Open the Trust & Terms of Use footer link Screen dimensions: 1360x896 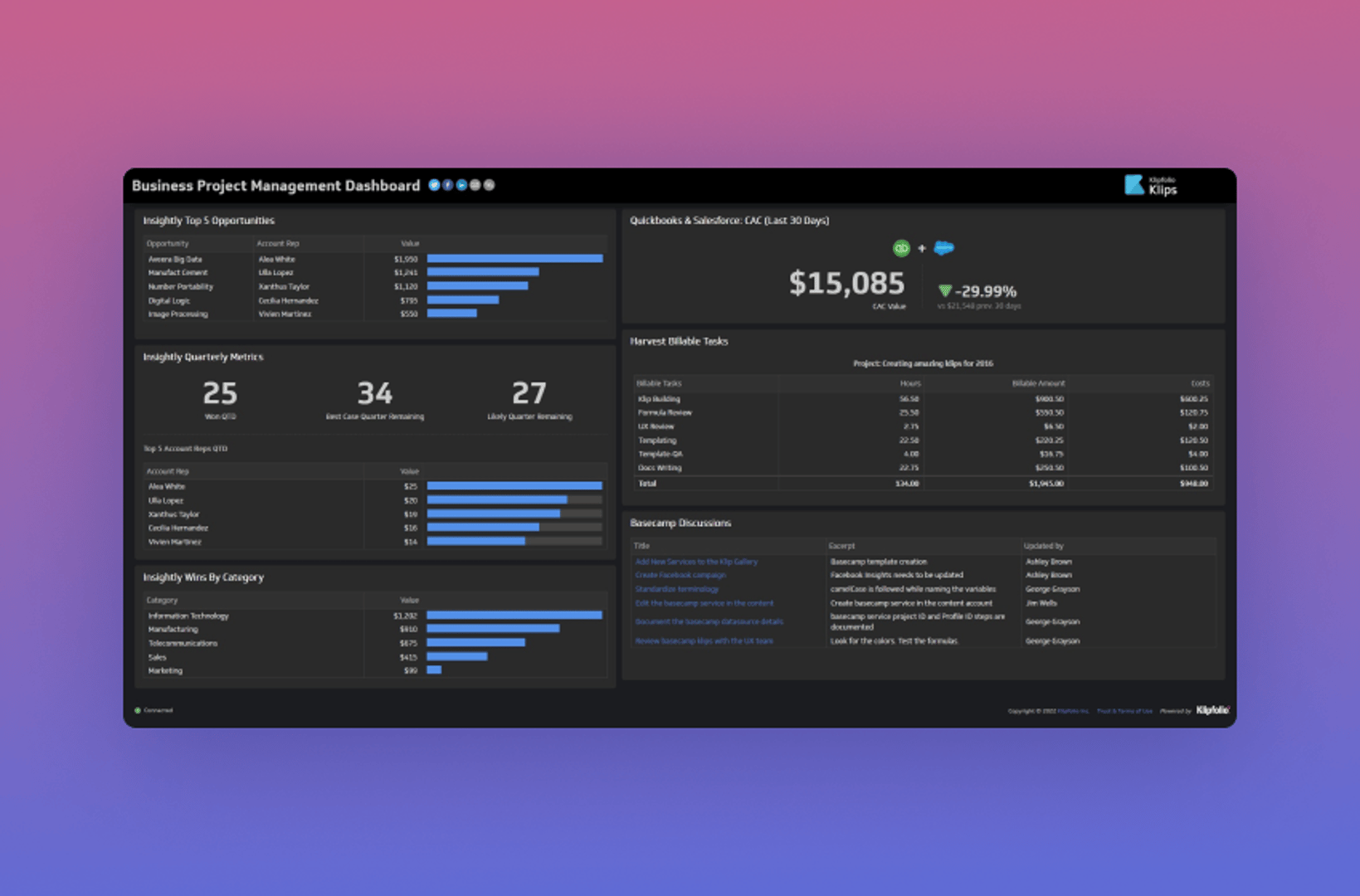pyautogui.click(x=1124, y=710)
